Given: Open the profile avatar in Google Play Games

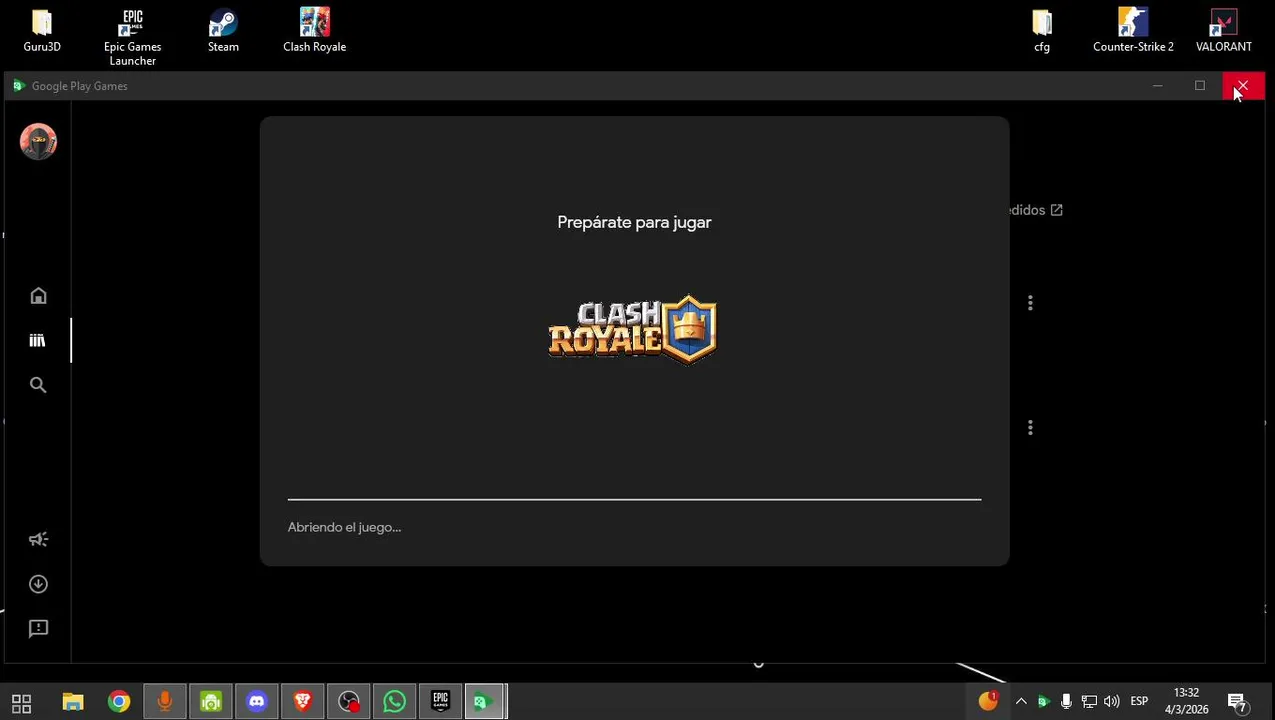Looking at the screenshot, I should point(38,141).
